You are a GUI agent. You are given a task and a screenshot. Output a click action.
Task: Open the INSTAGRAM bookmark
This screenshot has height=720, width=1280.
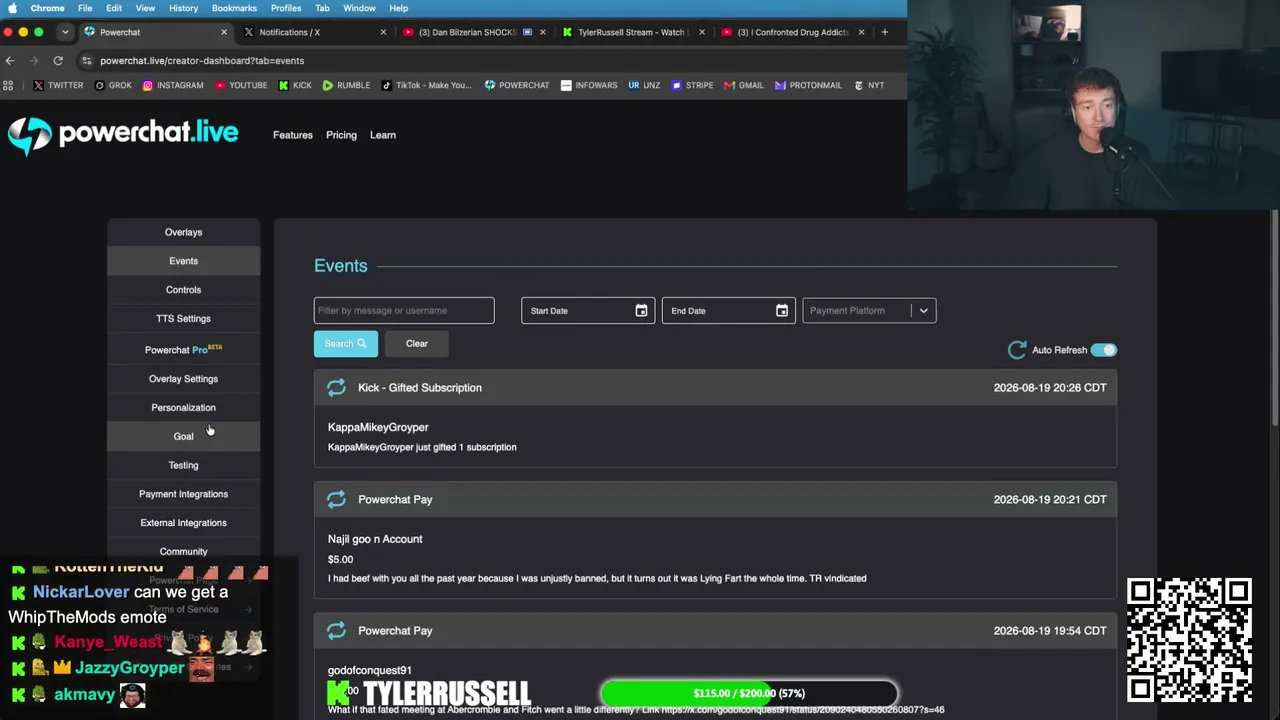172,85
